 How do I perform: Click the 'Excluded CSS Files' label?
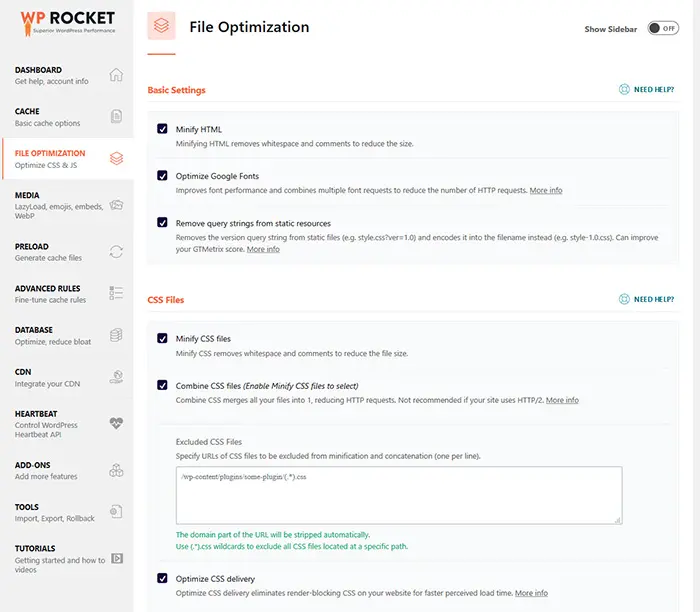(x=208, y=442)
